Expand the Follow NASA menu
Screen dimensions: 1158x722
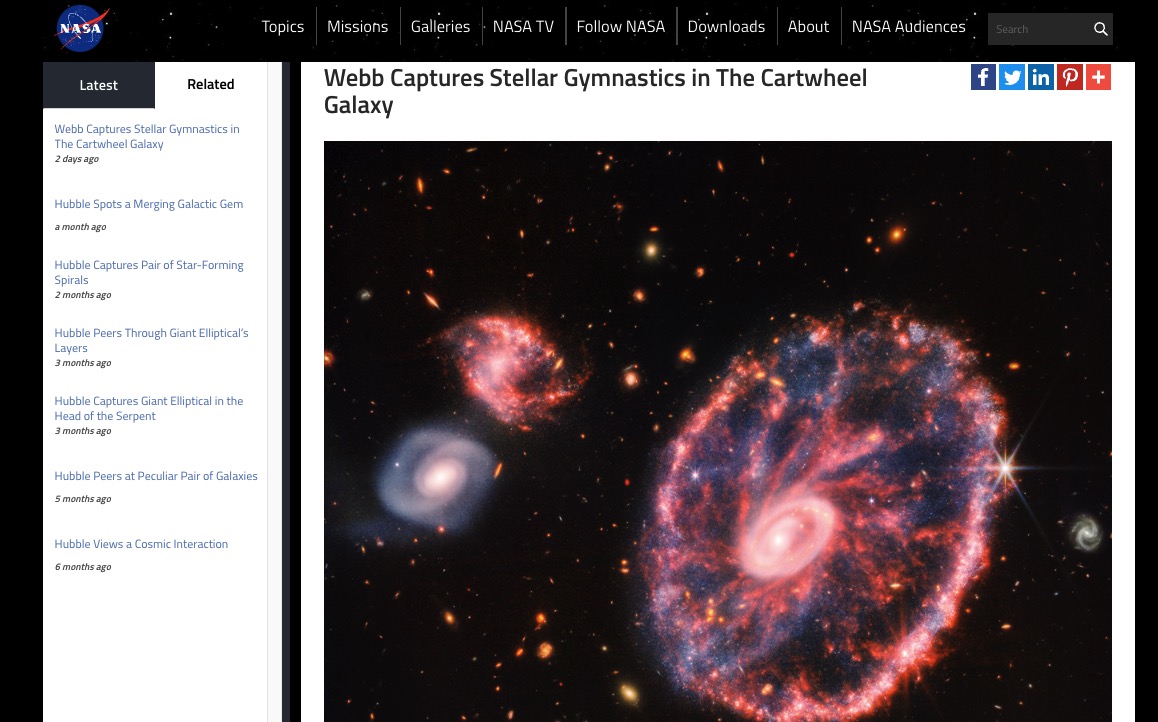click(x=620, y=26)
